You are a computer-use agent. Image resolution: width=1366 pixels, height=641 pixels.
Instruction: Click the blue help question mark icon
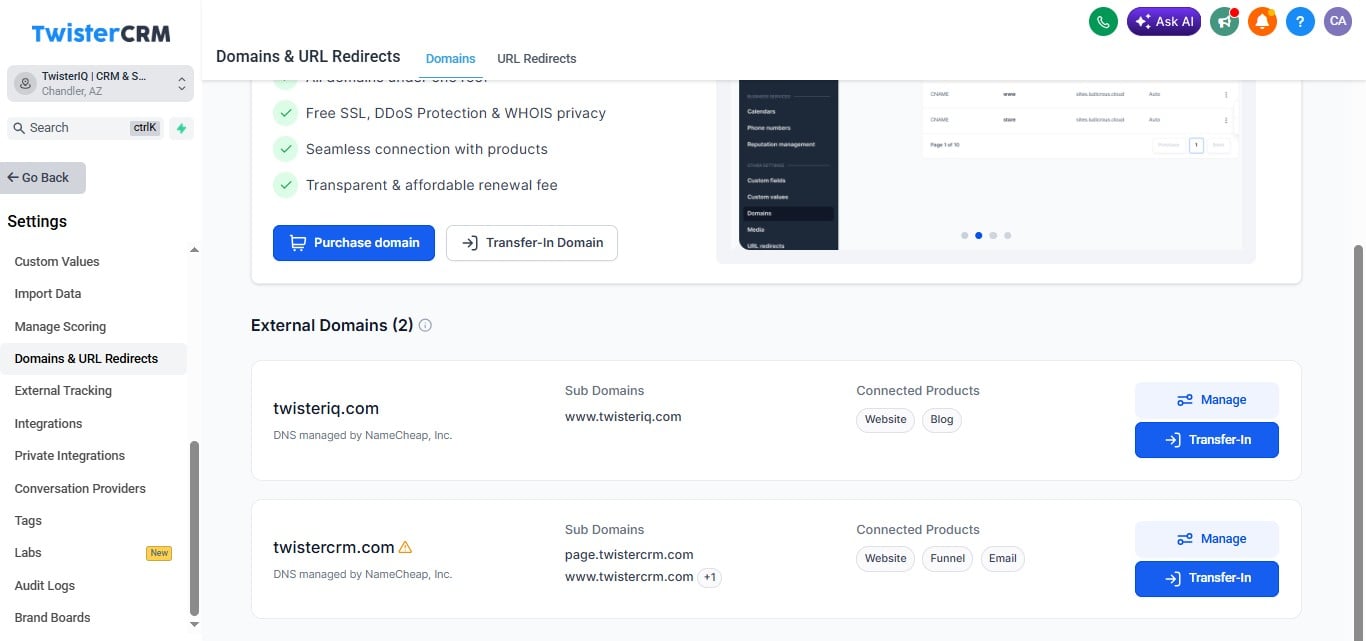coord(1300,21)
